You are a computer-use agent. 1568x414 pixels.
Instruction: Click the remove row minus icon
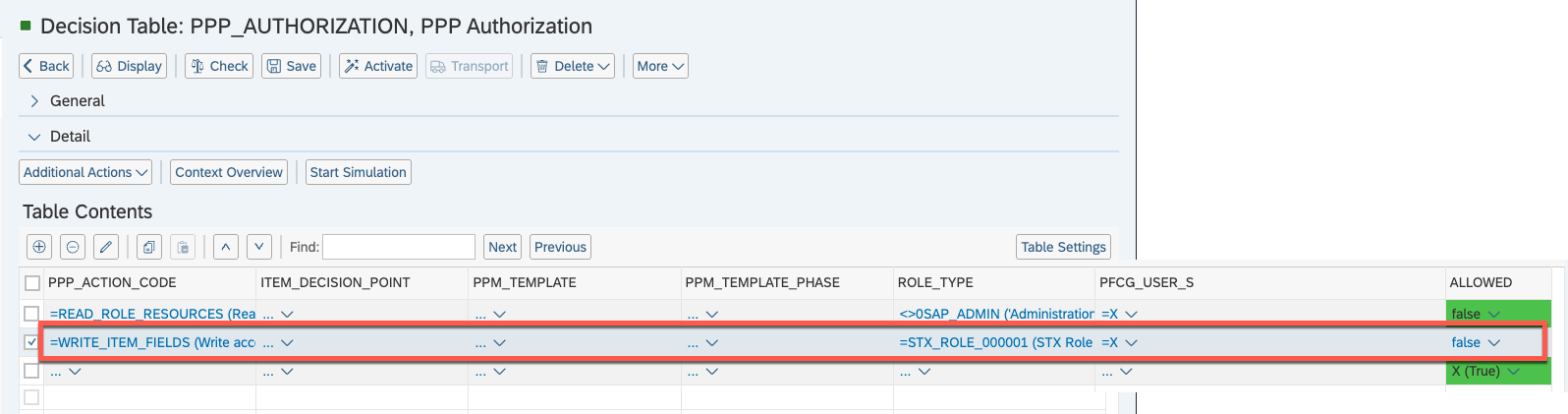pos(73,247)
